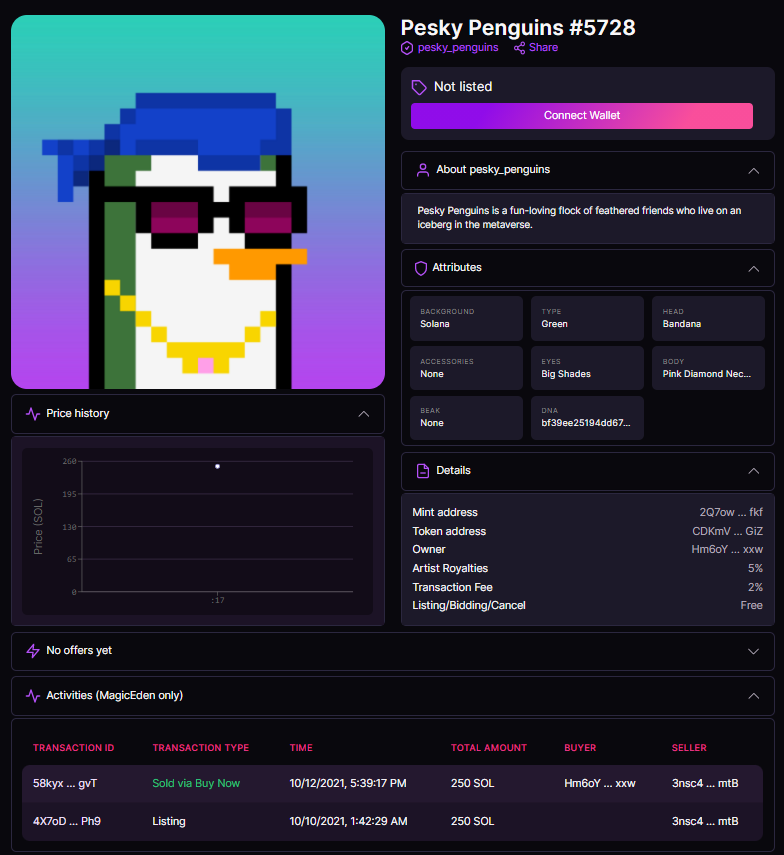Open transaction 4X7oD ... Ph9
784x855 pixels.
[67, 821]
